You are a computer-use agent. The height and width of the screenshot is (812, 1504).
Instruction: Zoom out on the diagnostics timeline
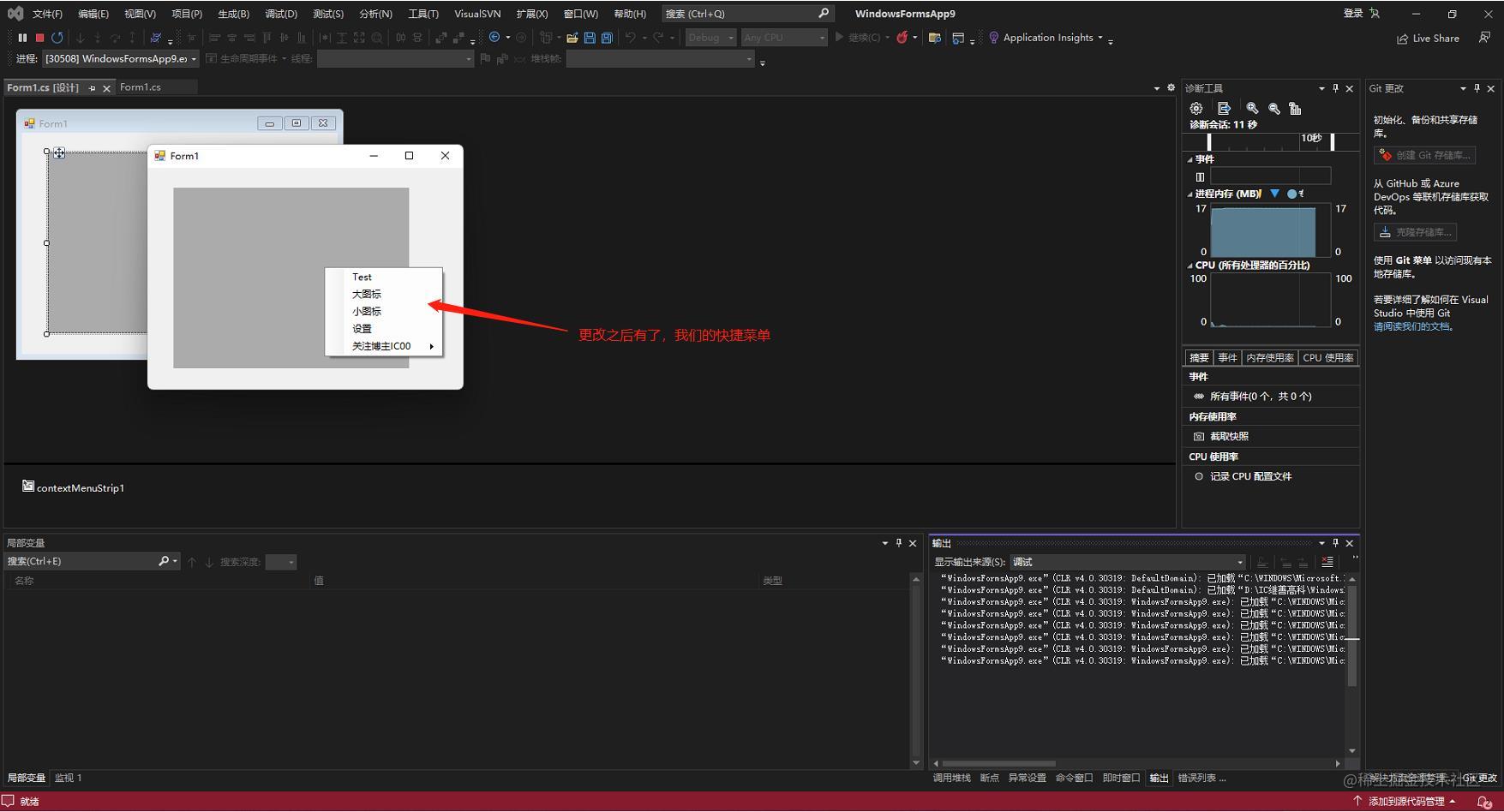pyautogui.click(x=1274, y=109)
